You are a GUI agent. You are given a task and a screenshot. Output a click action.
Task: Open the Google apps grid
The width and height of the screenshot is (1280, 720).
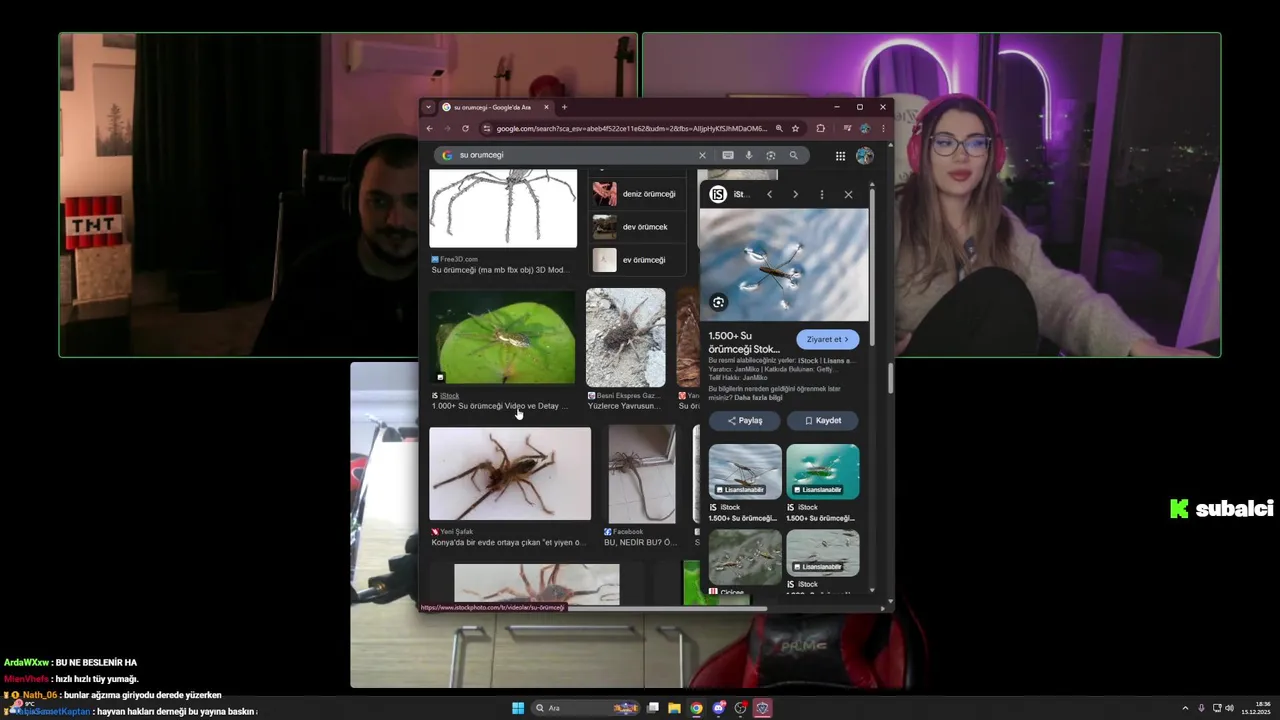point(840,155)
